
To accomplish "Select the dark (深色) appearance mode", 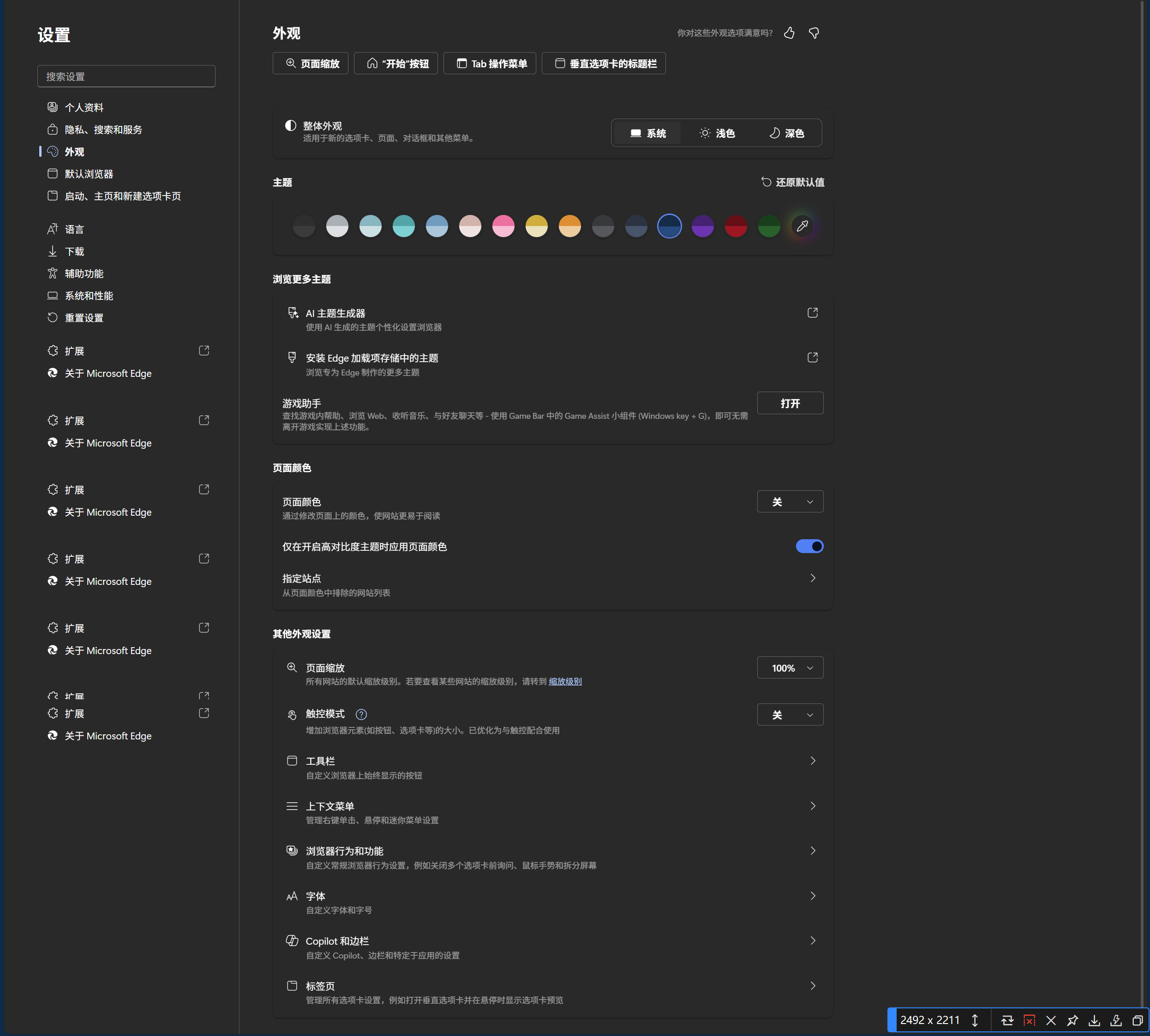I will point(787,133).
